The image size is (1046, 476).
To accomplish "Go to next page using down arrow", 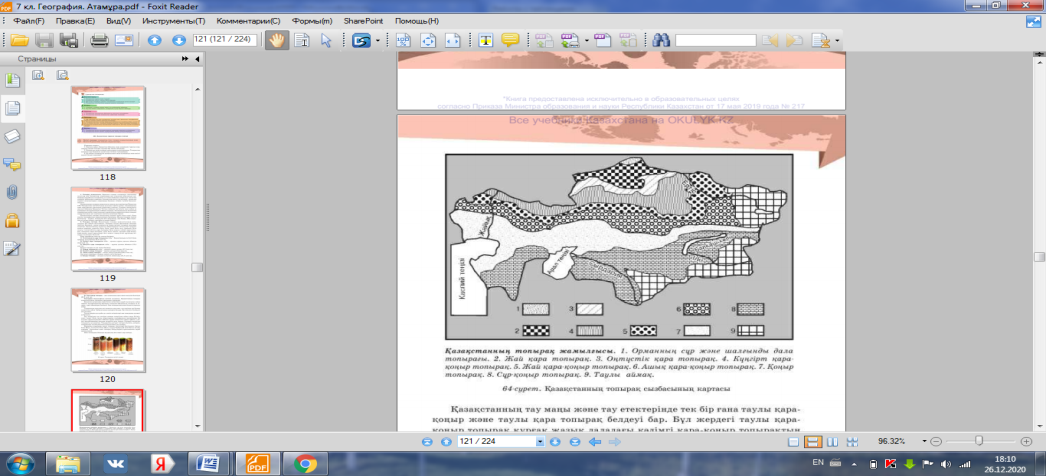I will coord(179,40).
